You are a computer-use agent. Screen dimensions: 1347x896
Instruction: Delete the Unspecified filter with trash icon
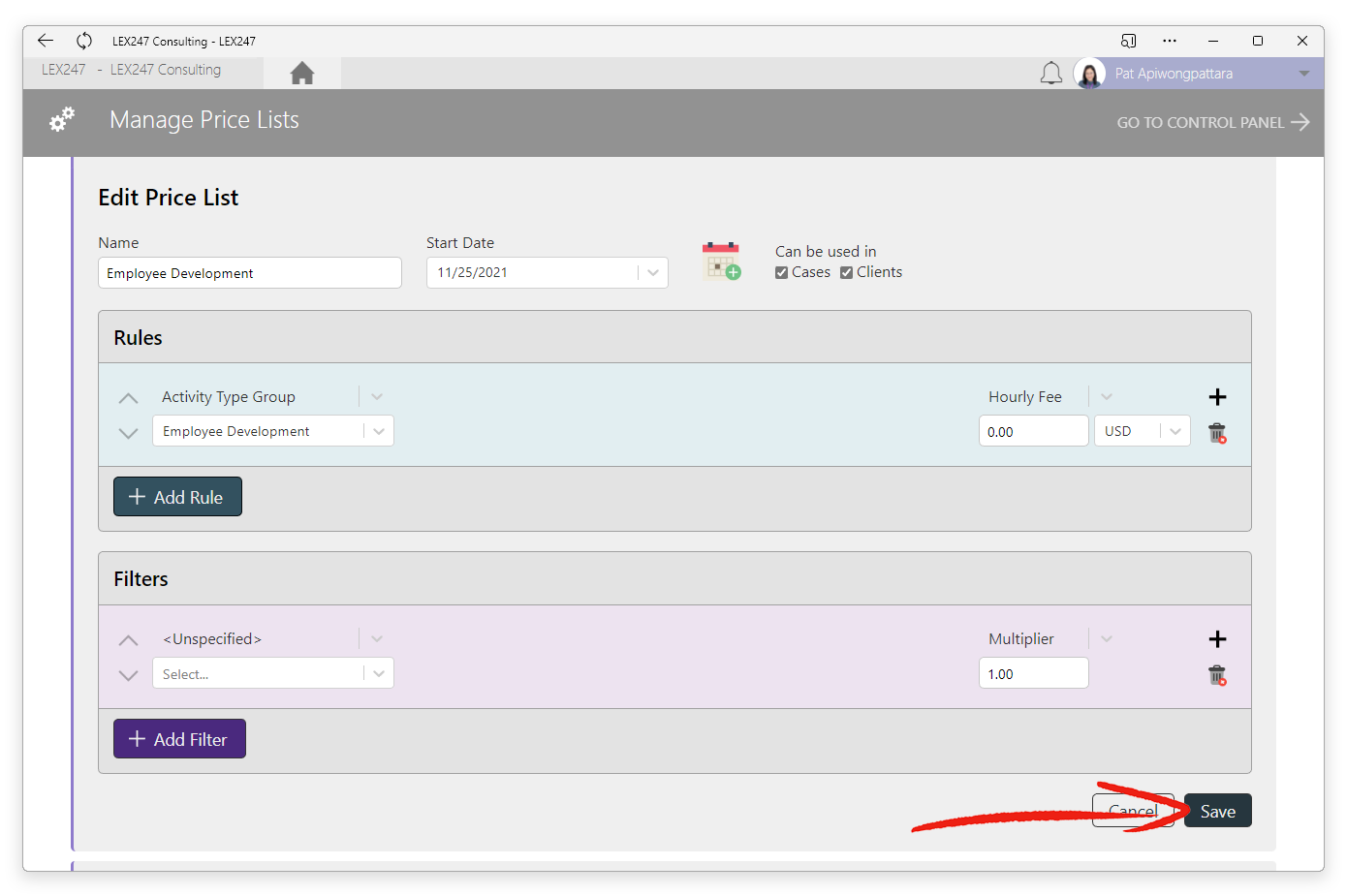click(1217, 675)
